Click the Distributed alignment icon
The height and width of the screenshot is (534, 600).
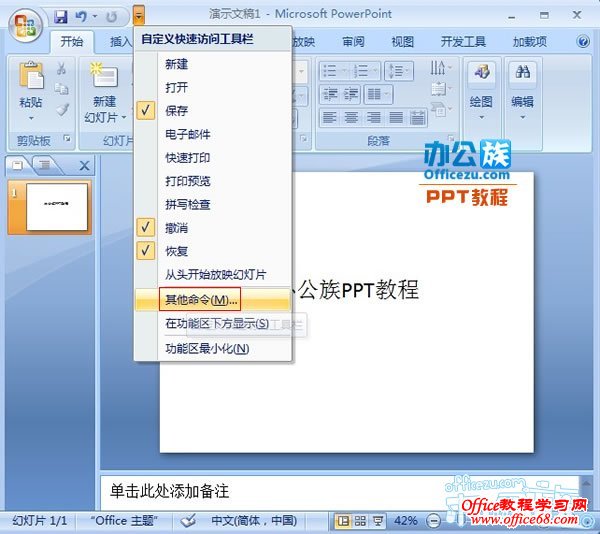[417, 117]
